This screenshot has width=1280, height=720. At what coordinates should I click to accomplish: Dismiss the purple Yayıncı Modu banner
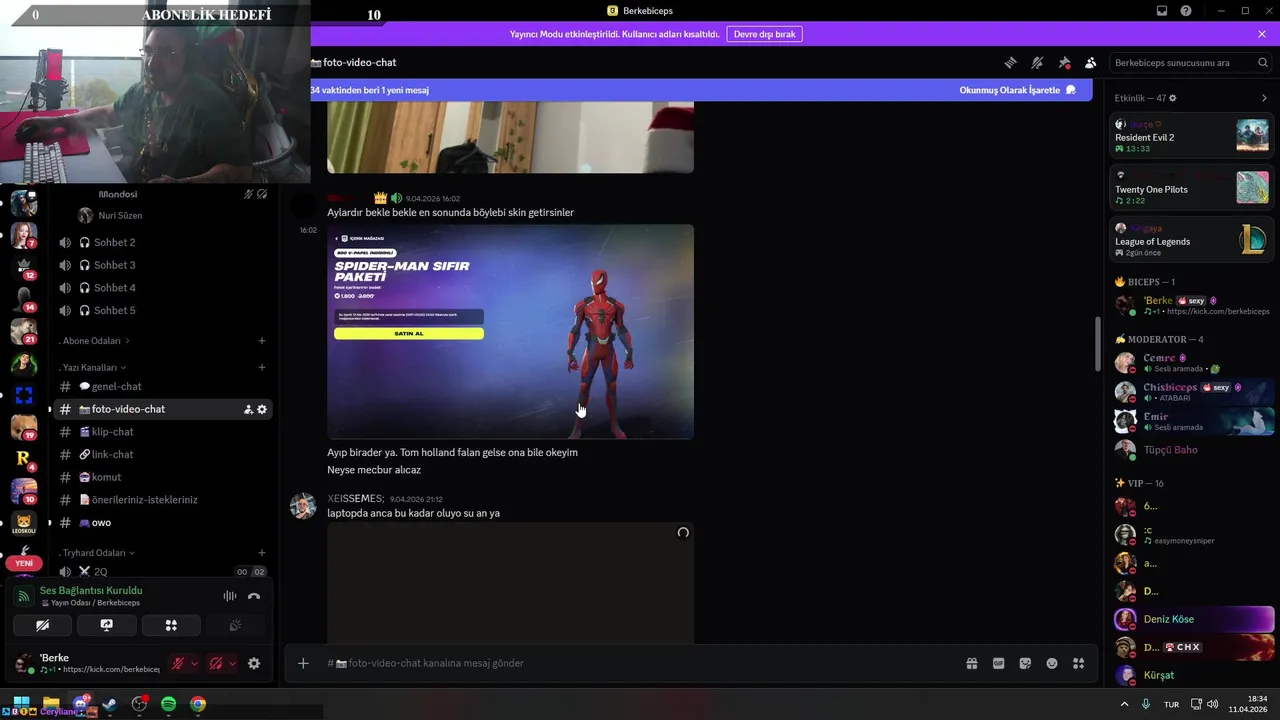point(1262,34)
